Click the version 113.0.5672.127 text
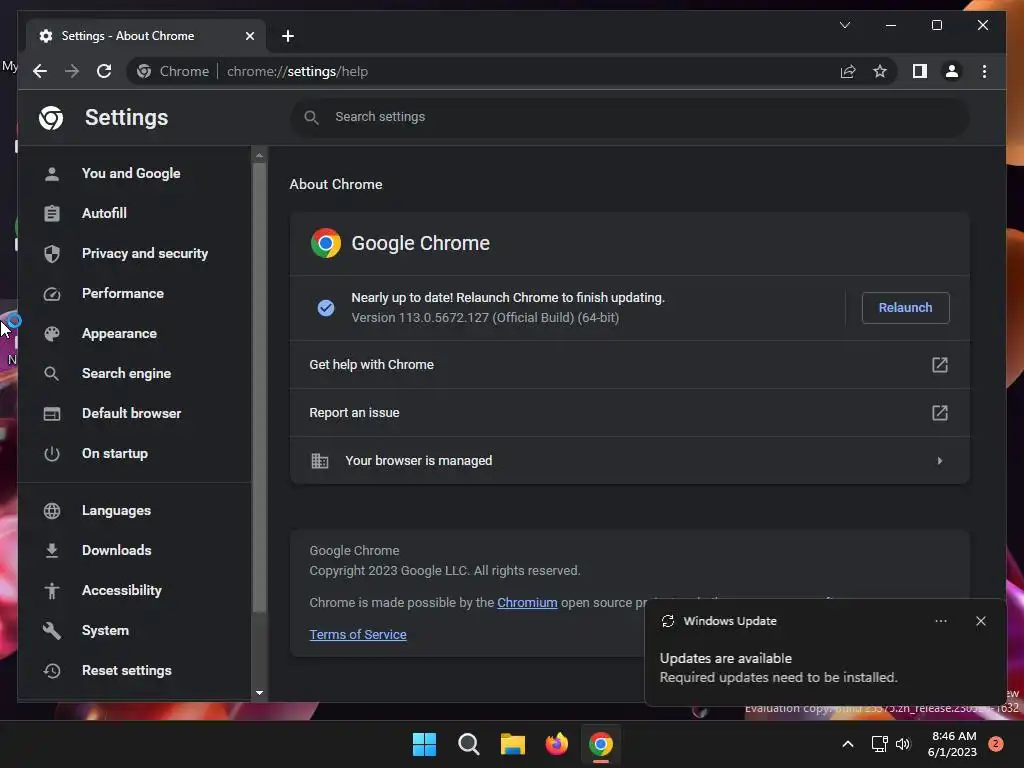This screenshot has width=1024, height=768. (485, 317)
